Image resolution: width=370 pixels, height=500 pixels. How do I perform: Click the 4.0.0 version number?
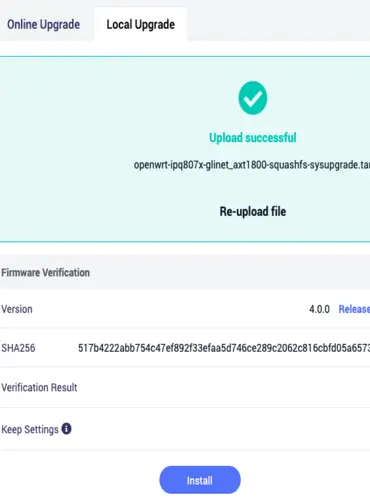[x=319, y=309]
